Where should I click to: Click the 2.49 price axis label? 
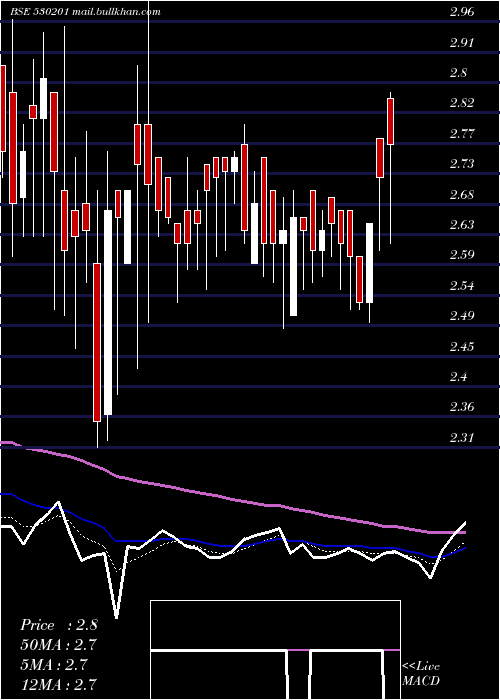click(x=462, y=316)
